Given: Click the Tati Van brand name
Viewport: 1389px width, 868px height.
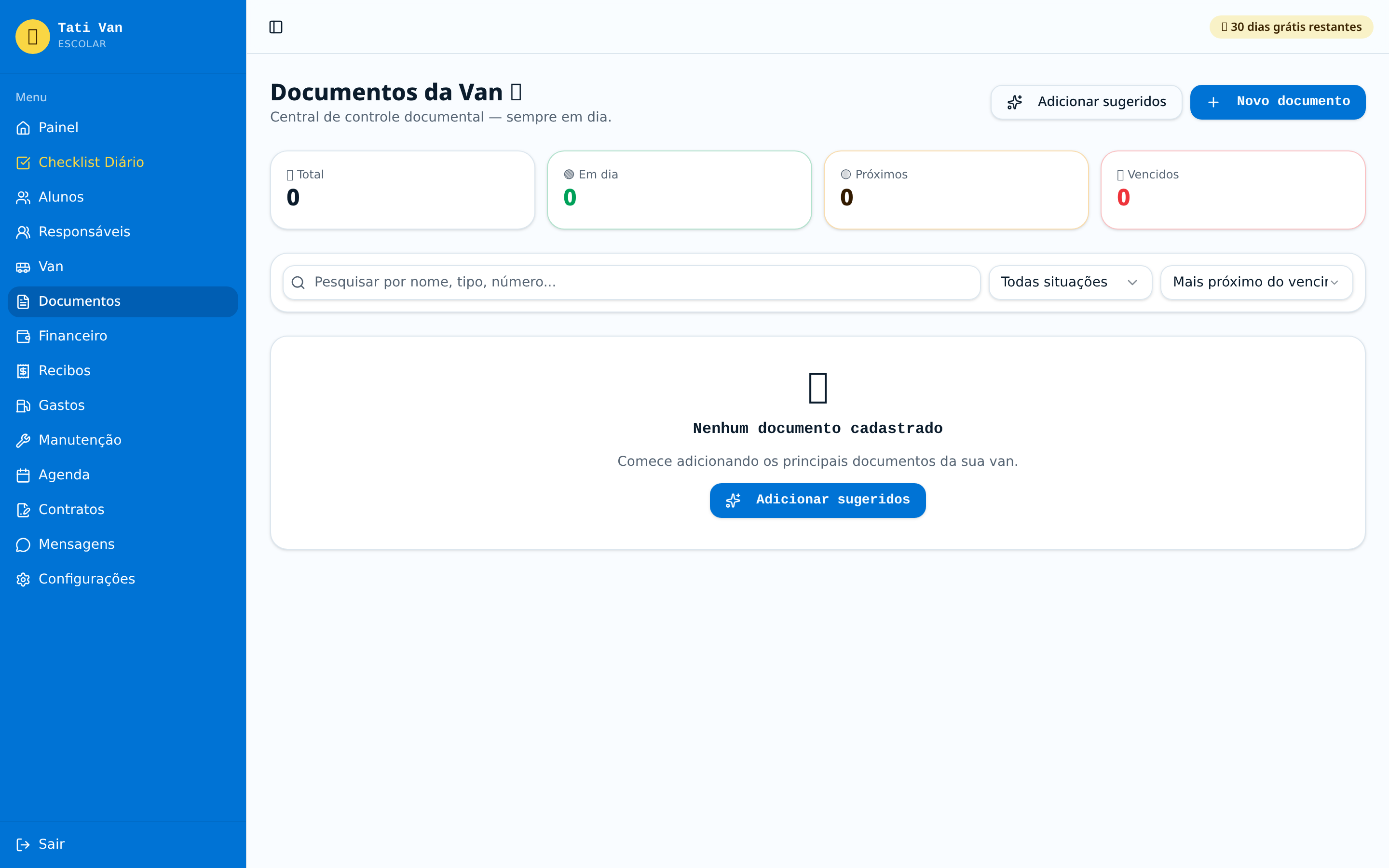Looking at the screenshot, I should pos(90,27).
